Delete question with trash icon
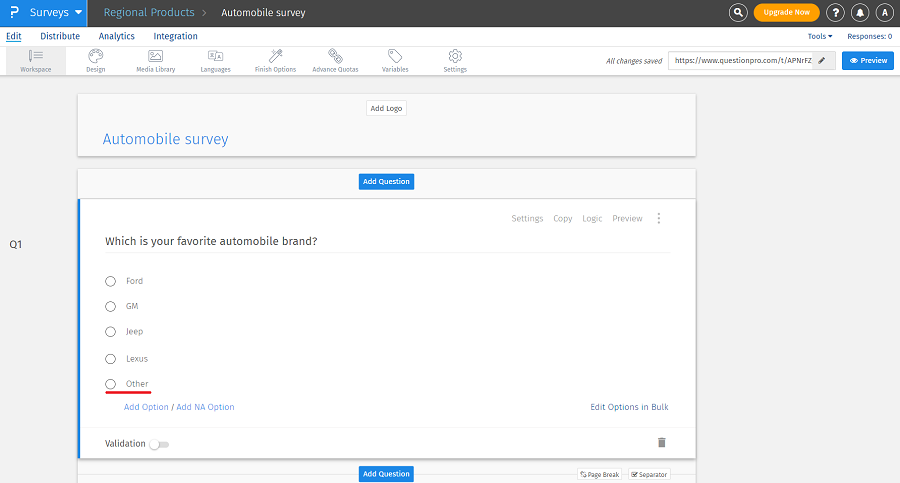900x483 pixels. tap(661, 442)
